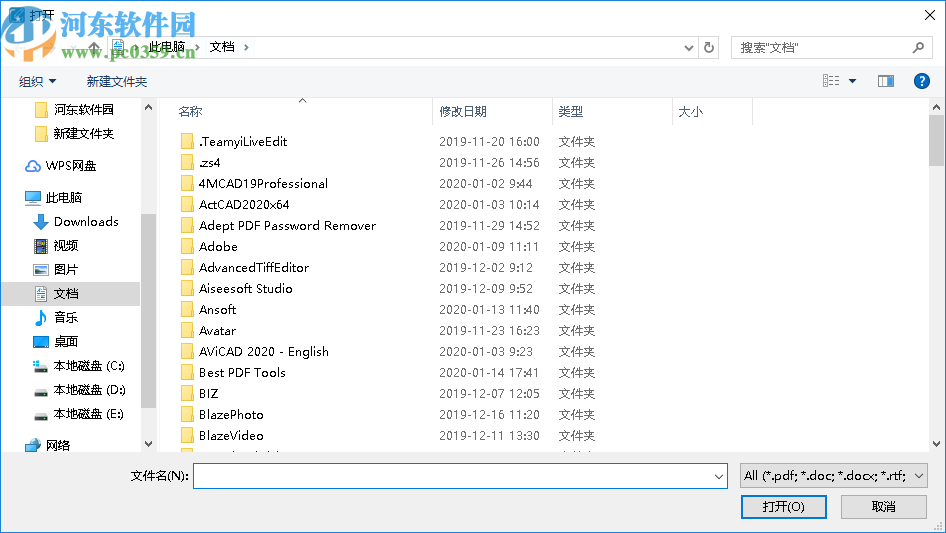The image size is (946, 533).
Task: Open WPS网盘 in the sidebar
Action: coord(71,165)
